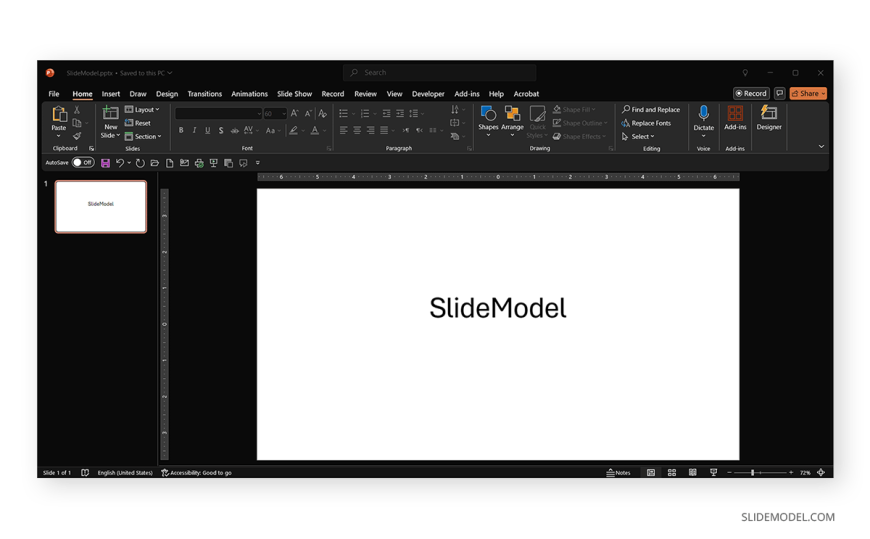This screenshot has width=870, height=539.
Task: Turn on the AutoSave switch
Action: tap(83, 163)
